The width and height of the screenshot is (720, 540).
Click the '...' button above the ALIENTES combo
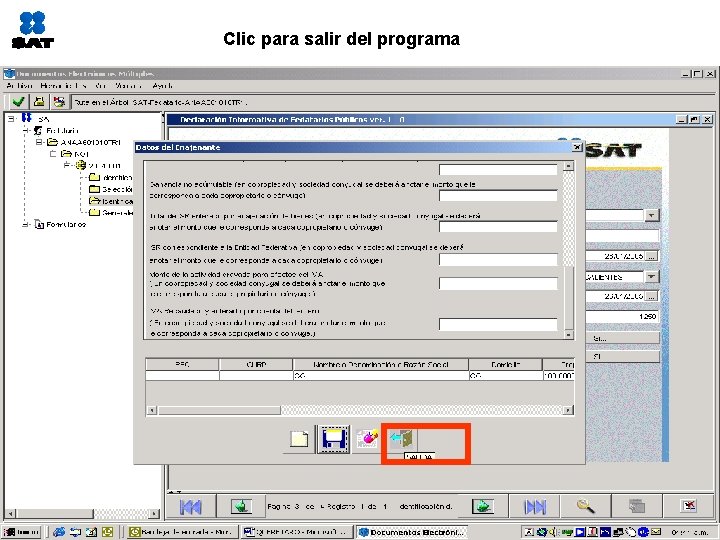point(652,256)
